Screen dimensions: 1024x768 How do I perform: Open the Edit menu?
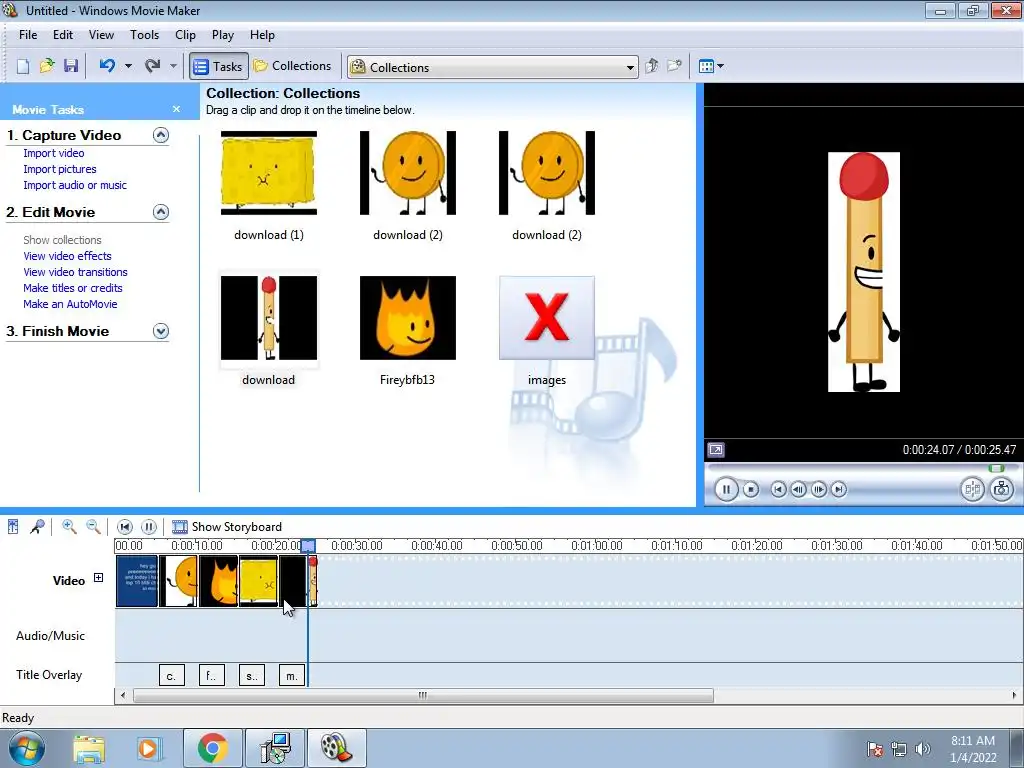(x=63, y=35)
